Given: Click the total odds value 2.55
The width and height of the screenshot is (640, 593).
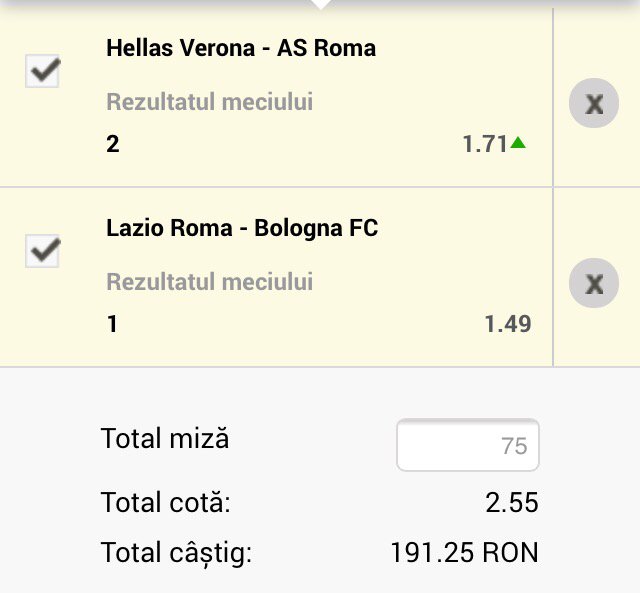Looking at the screenshot, I should coord(512,502).
